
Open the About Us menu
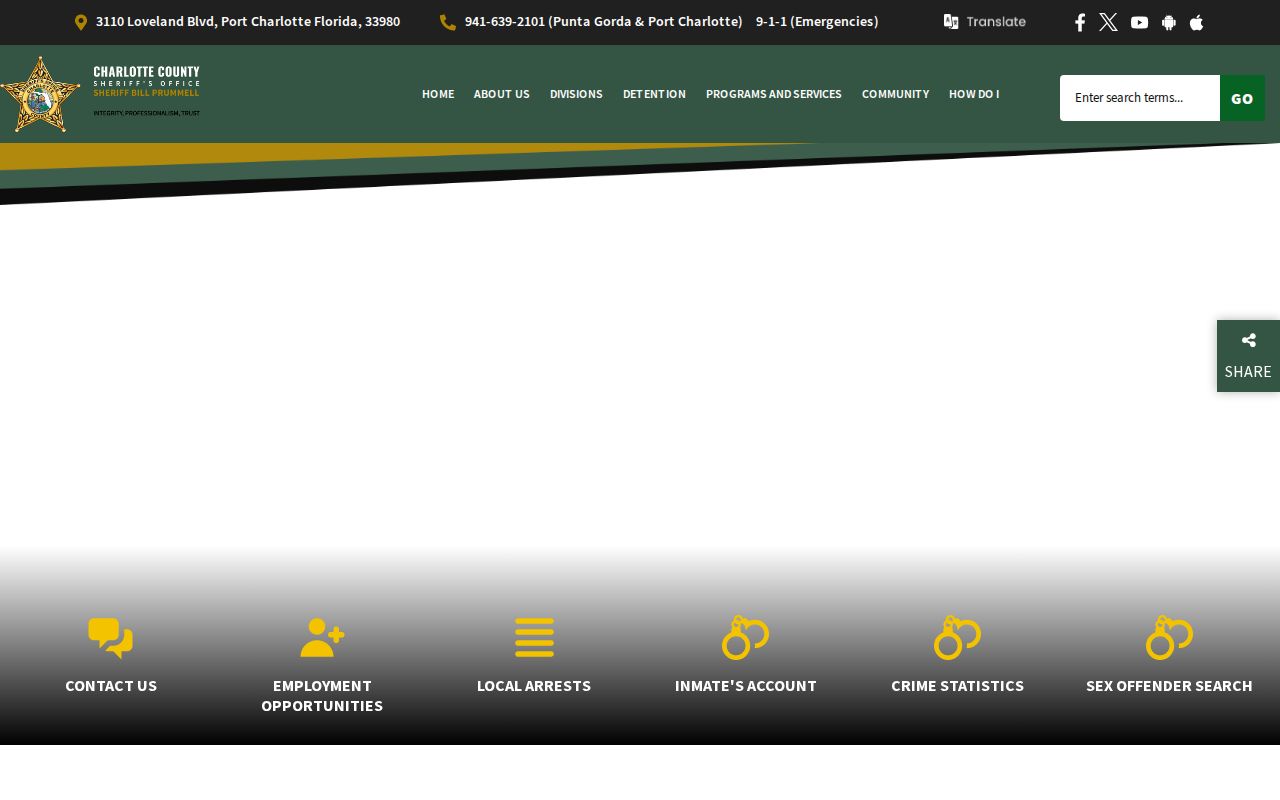(502, 94)
